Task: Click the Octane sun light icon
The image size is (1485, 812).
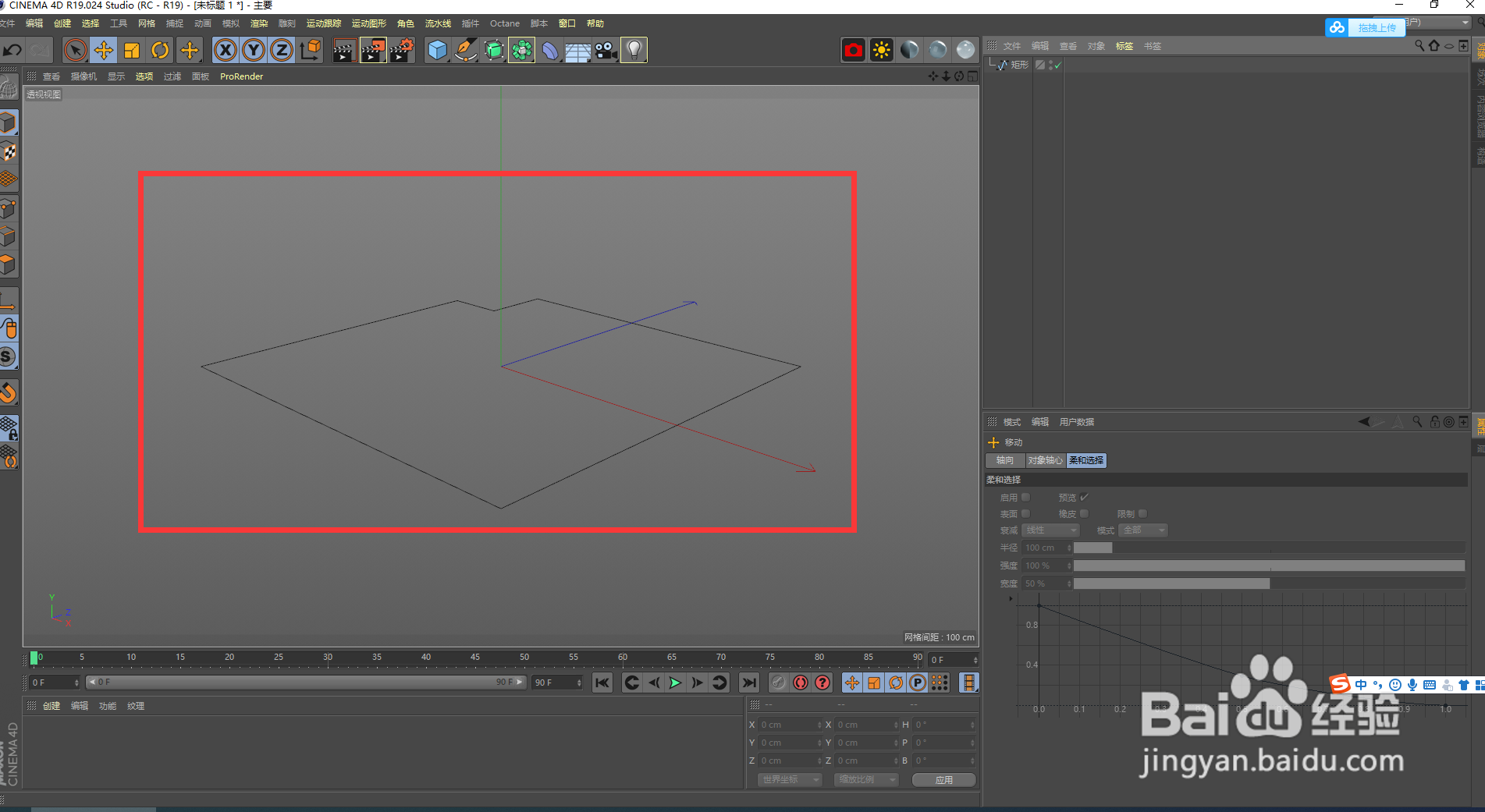Action: pyautogui.click(x=881, y=50)
